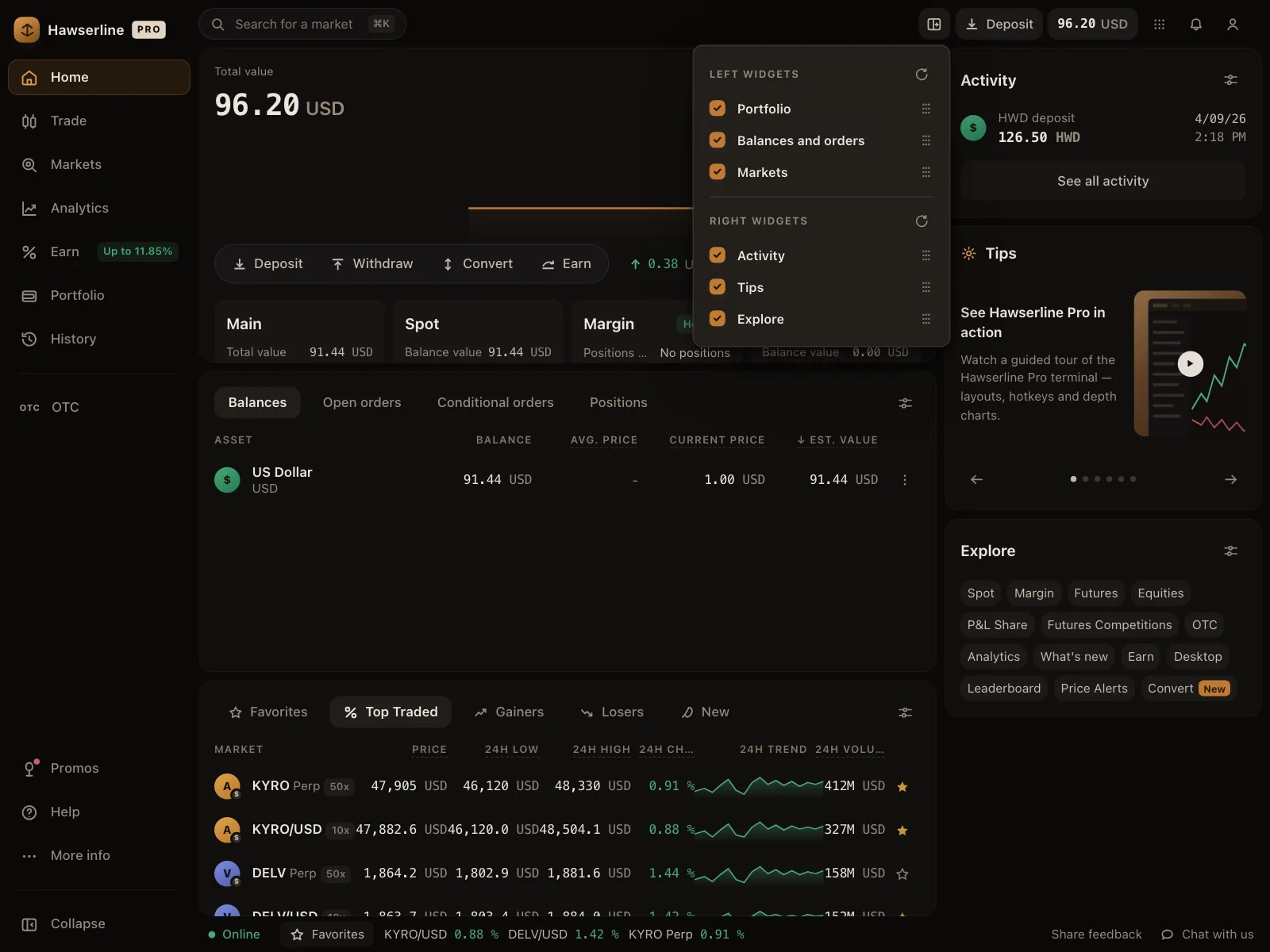Screen dimensions: 1270x952
Task: Open the Main account card
Action: 299,332
